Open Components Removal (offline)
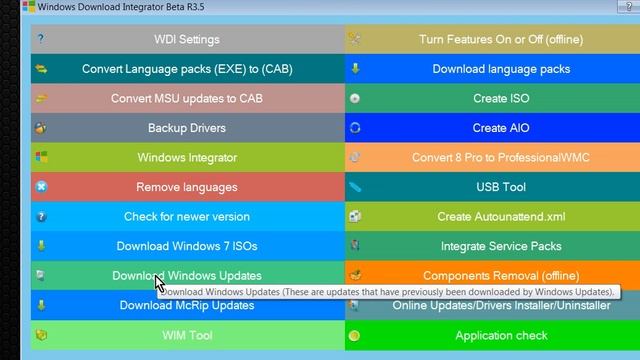Viewport: 640px width, 360px height. pos(492,276)
